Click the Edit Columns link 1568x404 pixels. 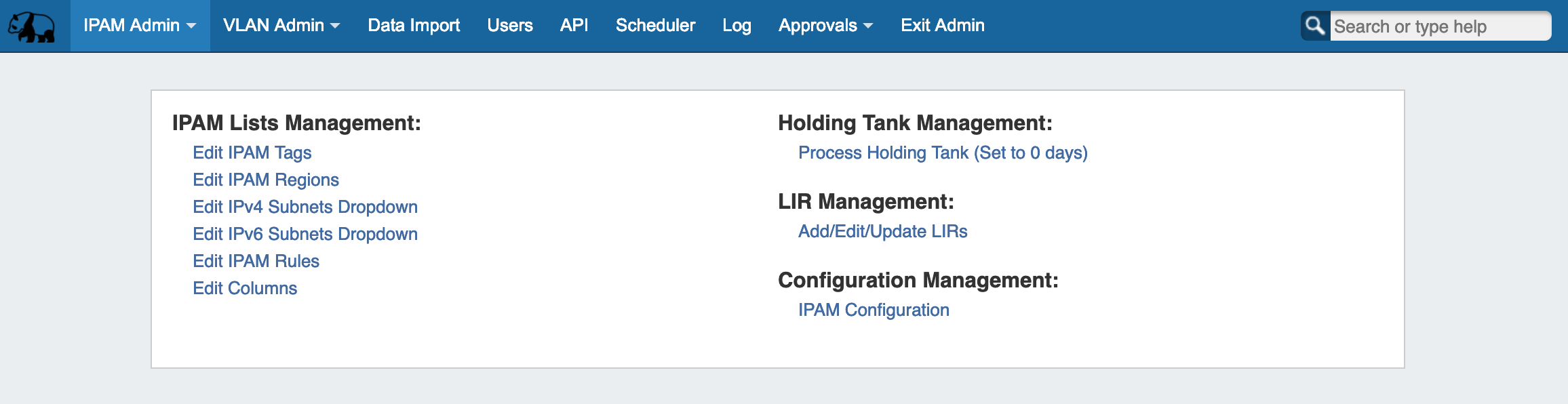245,288
